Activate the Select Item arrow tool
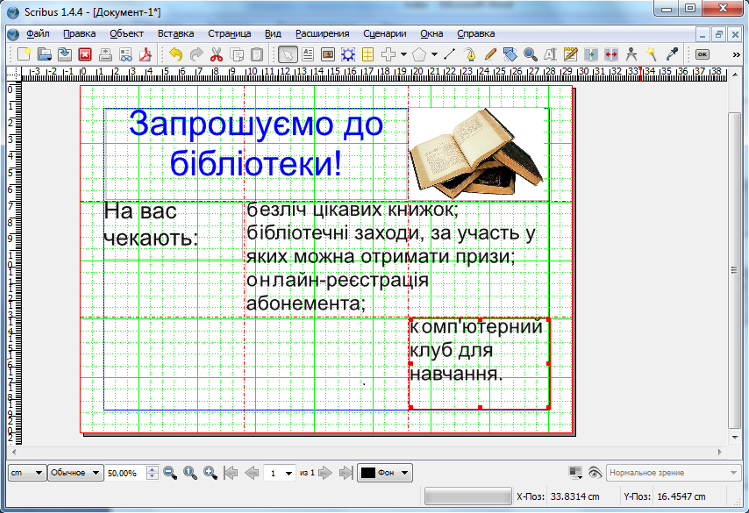Image resolution: width=749 pixels, height=513 pixels. [x=286, y=54]
